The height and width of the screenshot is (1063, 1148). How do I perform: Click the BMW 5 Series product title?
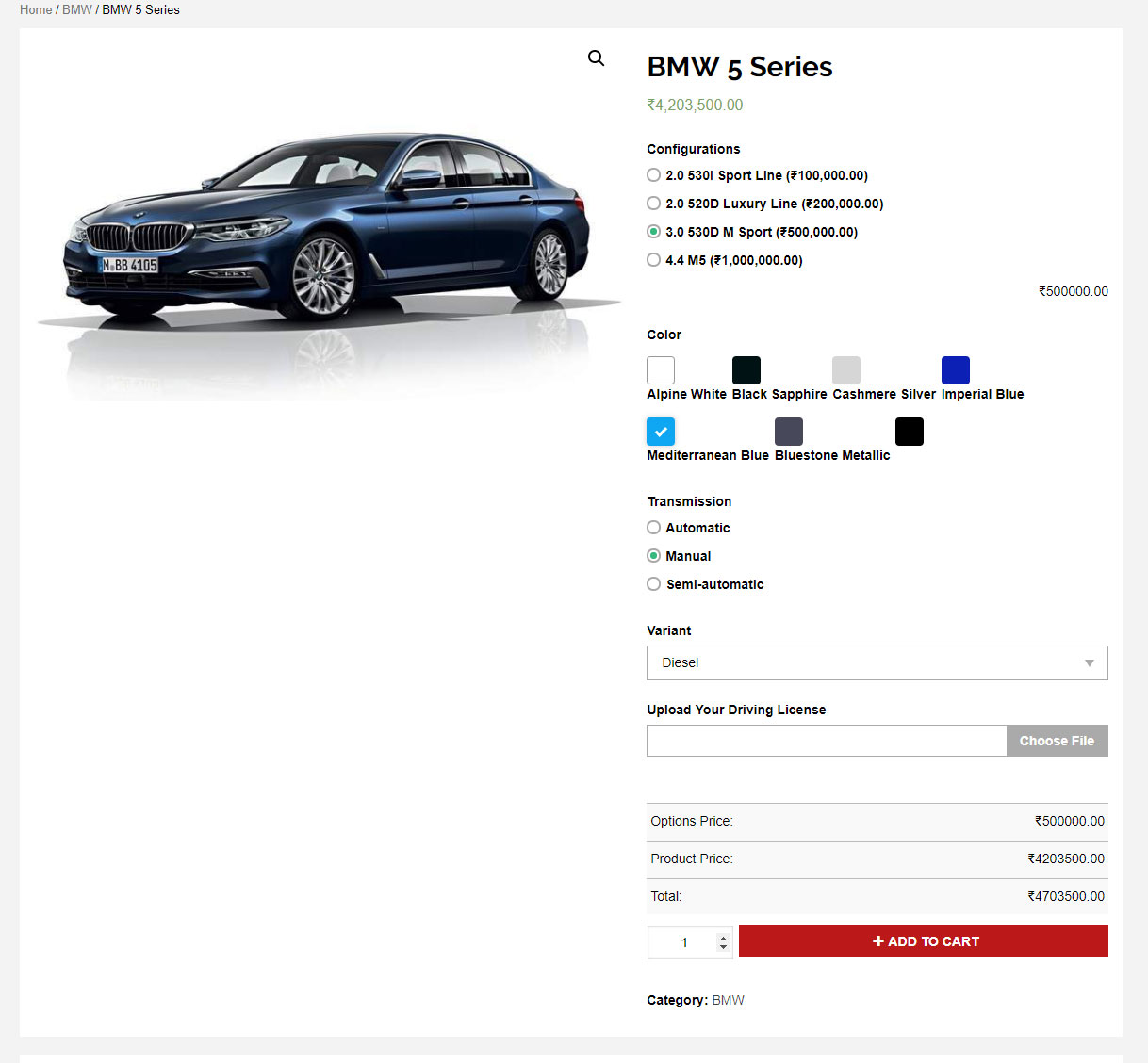click(740, 67)
